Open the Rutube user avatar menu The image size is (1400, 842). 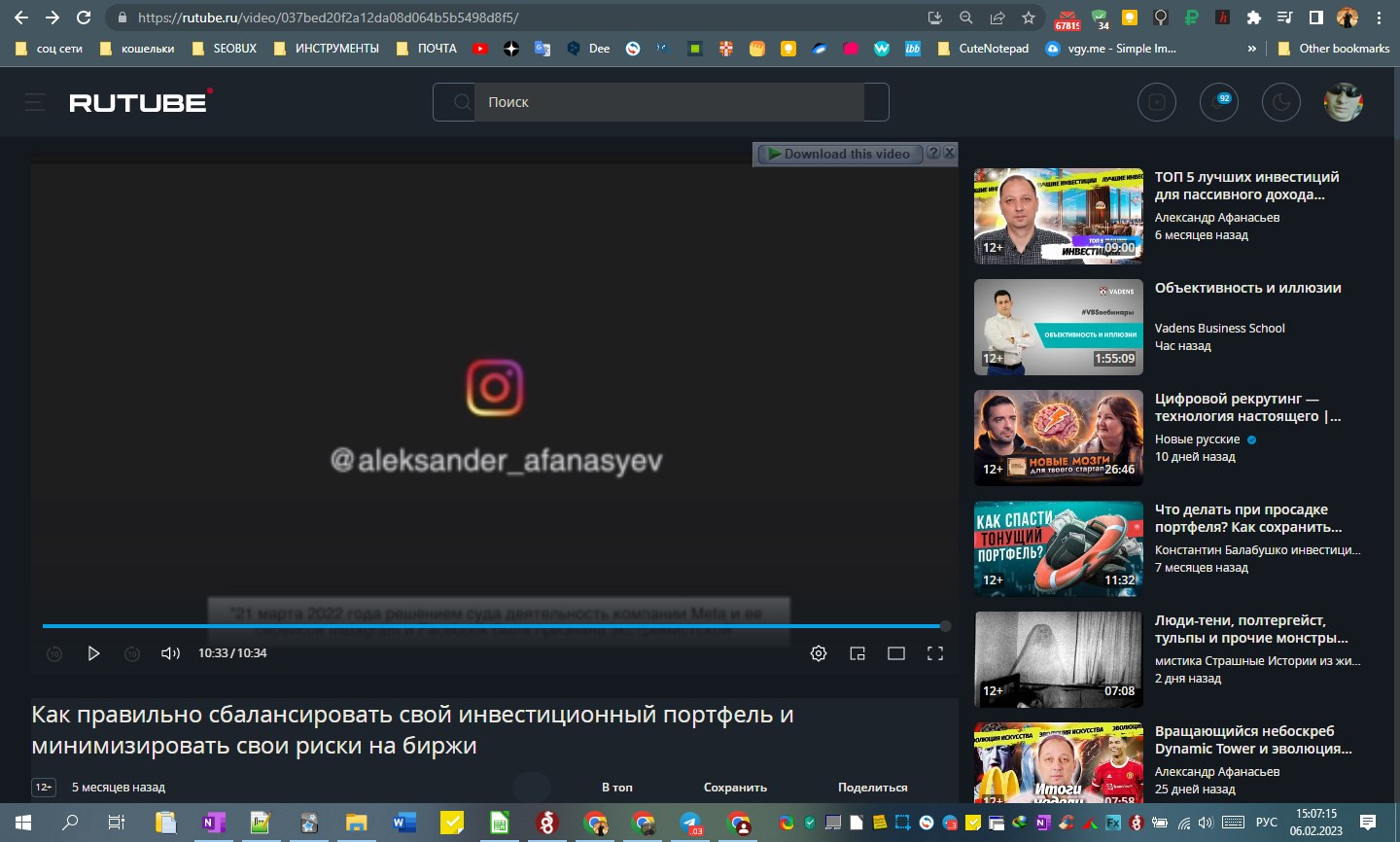pos(1344,102)
